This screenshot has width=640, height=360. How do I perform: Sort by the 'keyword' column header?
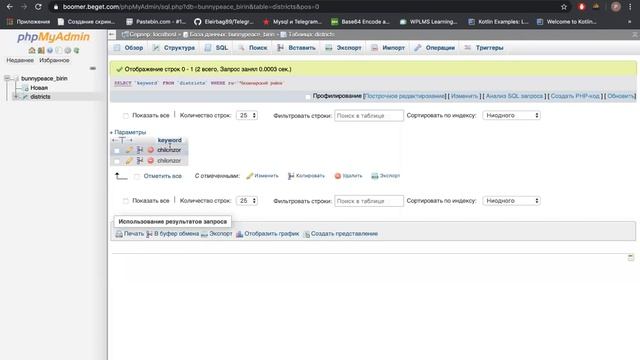[169, 140]
